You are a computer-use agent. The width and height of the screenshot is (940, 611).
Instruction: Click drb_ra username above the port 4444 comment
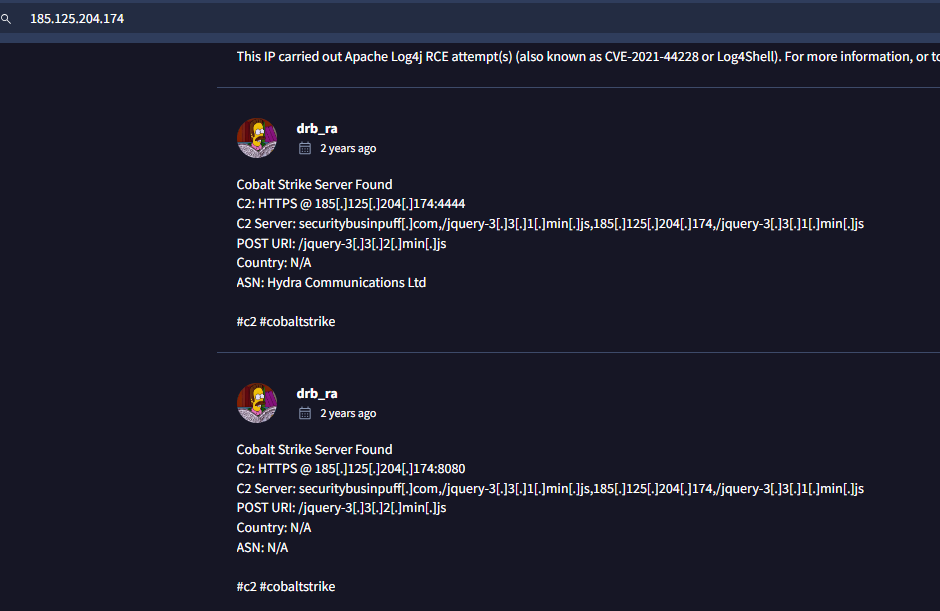coord(317,128)
